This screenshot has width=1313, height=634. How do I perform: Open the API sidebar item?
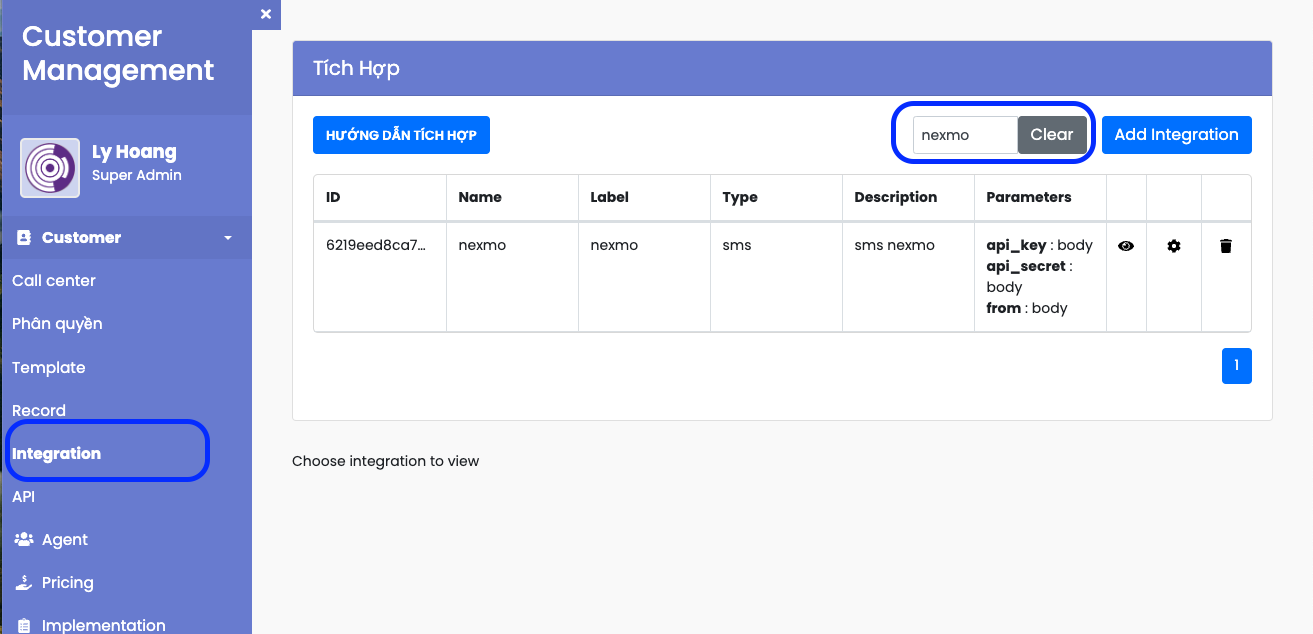[24, 497]
